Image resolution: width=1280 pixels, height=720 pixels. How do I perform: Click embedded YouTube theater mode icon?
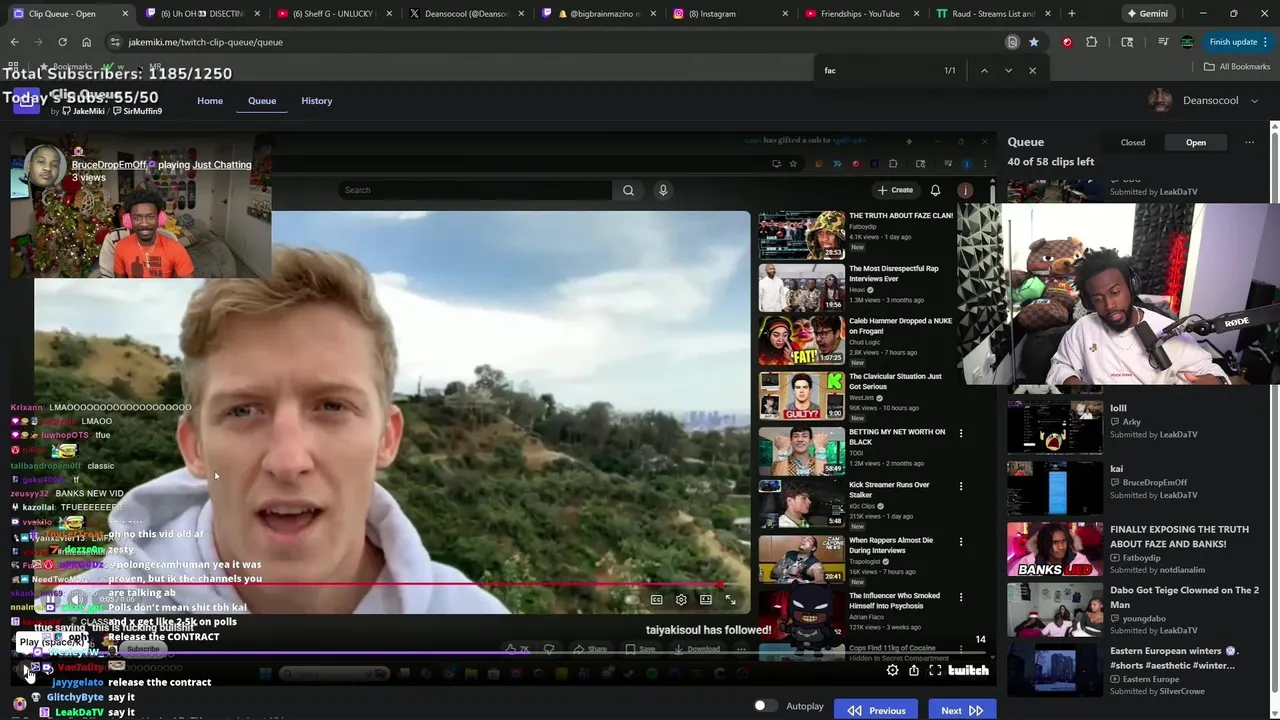click(x=706, y=600)
